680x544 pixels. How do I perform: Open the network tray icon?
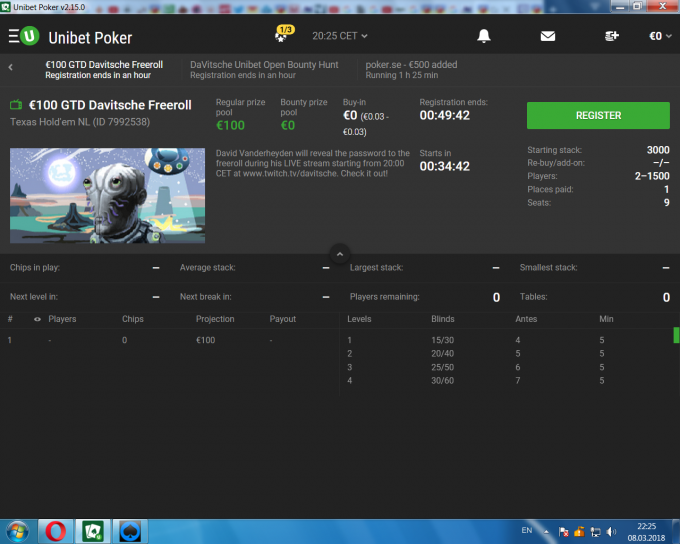click(x=595, y=531)
